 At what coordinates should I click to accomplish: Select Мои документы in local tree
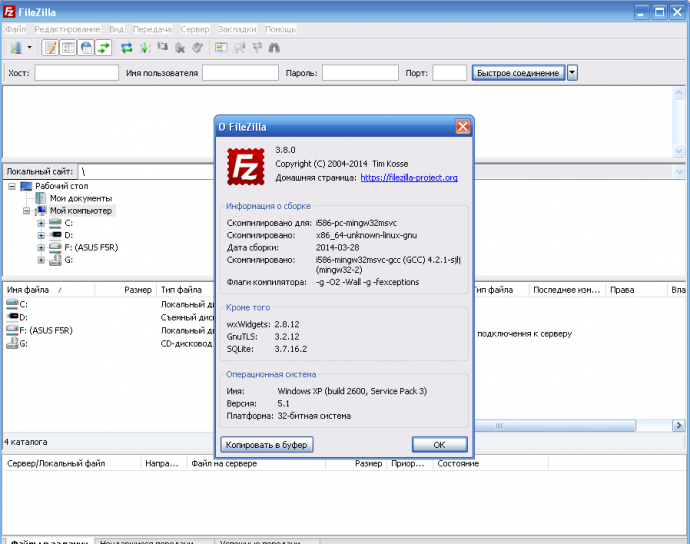click(x=81, y=198)
